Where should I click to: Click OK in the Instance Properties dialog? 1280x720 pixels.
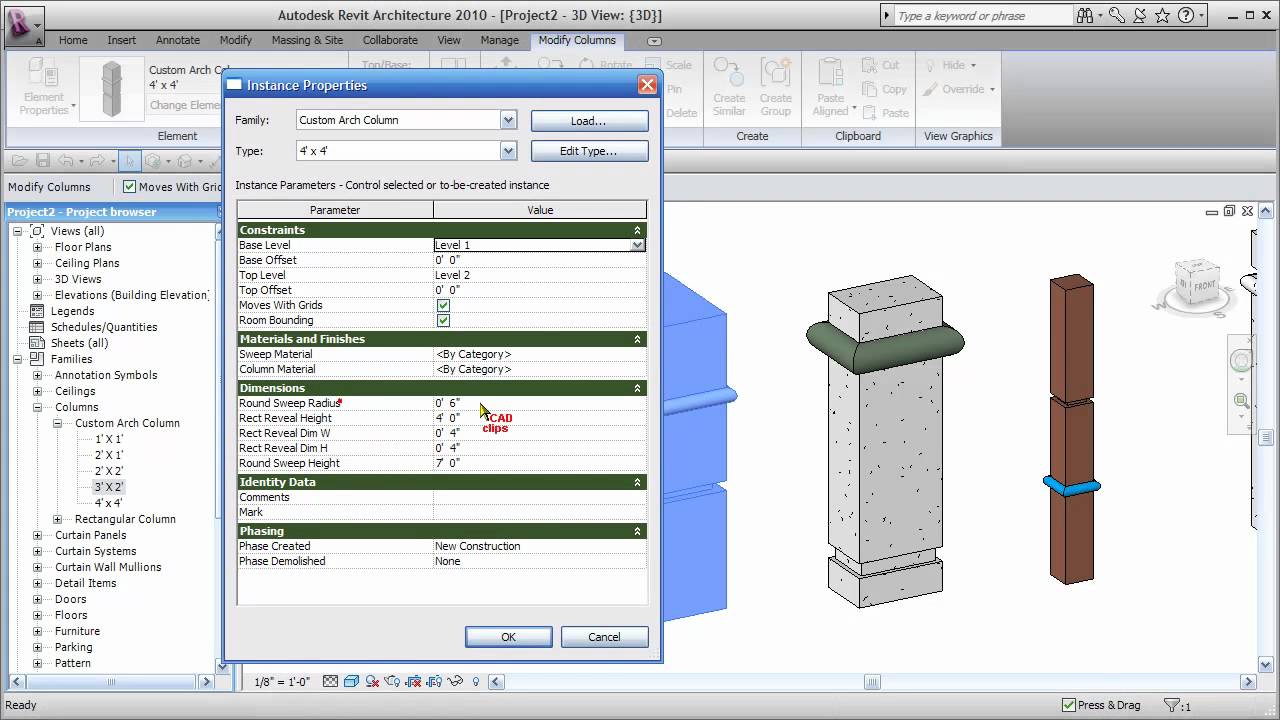[x=508, y=637]
